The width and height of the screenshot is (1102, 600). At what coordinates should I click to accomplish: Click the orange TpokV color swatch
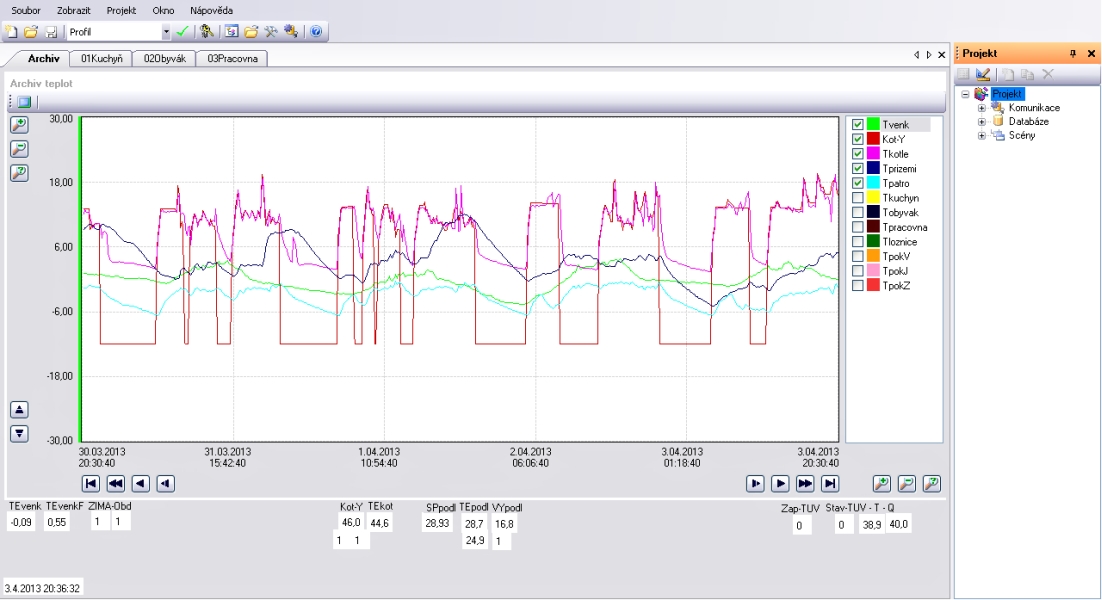873,256
